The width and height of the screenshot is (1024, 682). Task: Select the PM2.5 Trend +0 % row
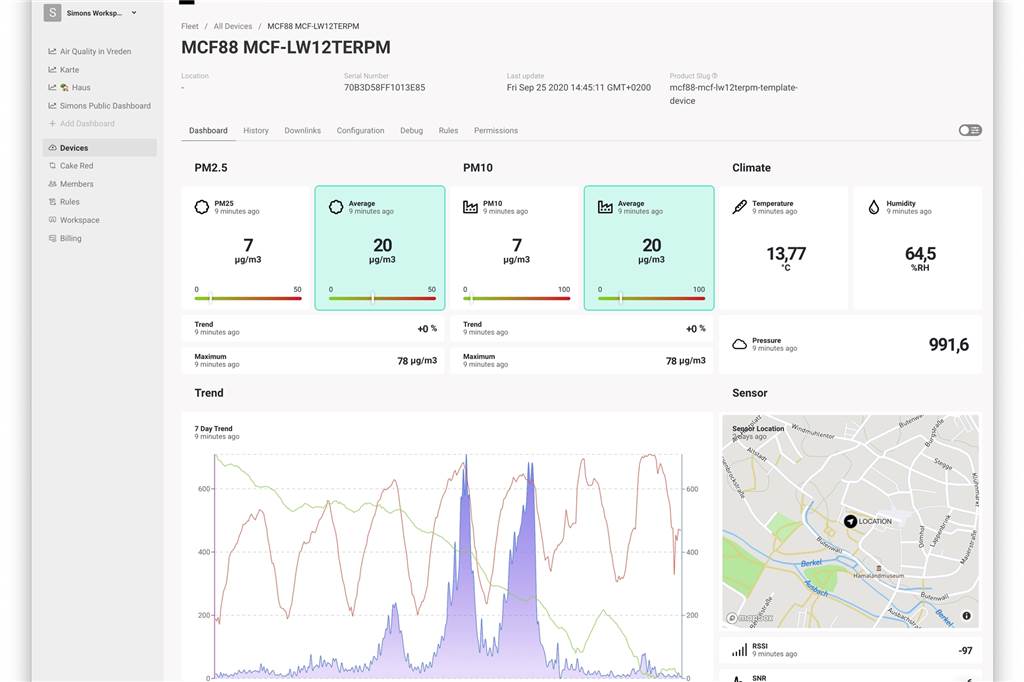(313, 329)
